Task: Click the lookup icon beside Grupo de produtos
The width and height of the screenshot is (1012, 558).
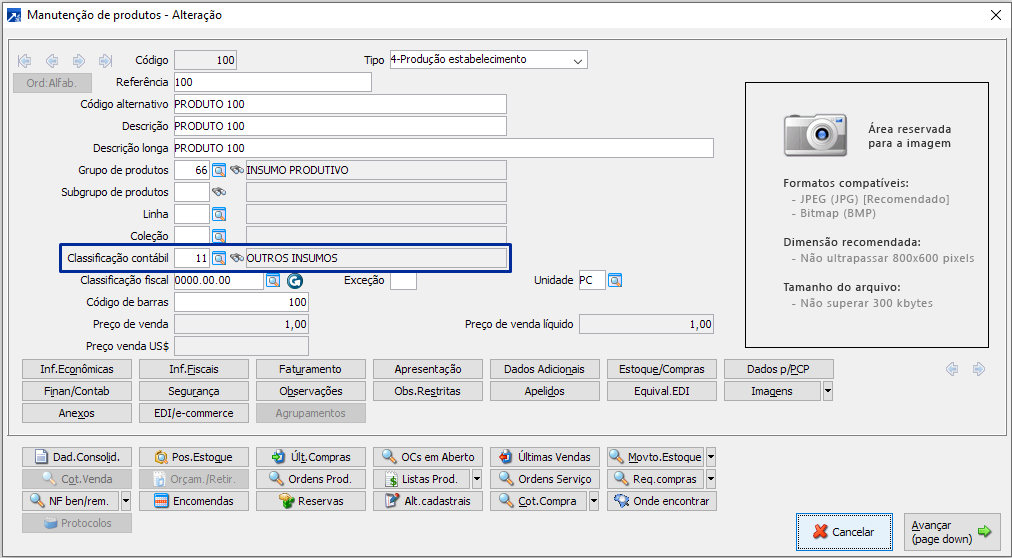Action: 219,171
